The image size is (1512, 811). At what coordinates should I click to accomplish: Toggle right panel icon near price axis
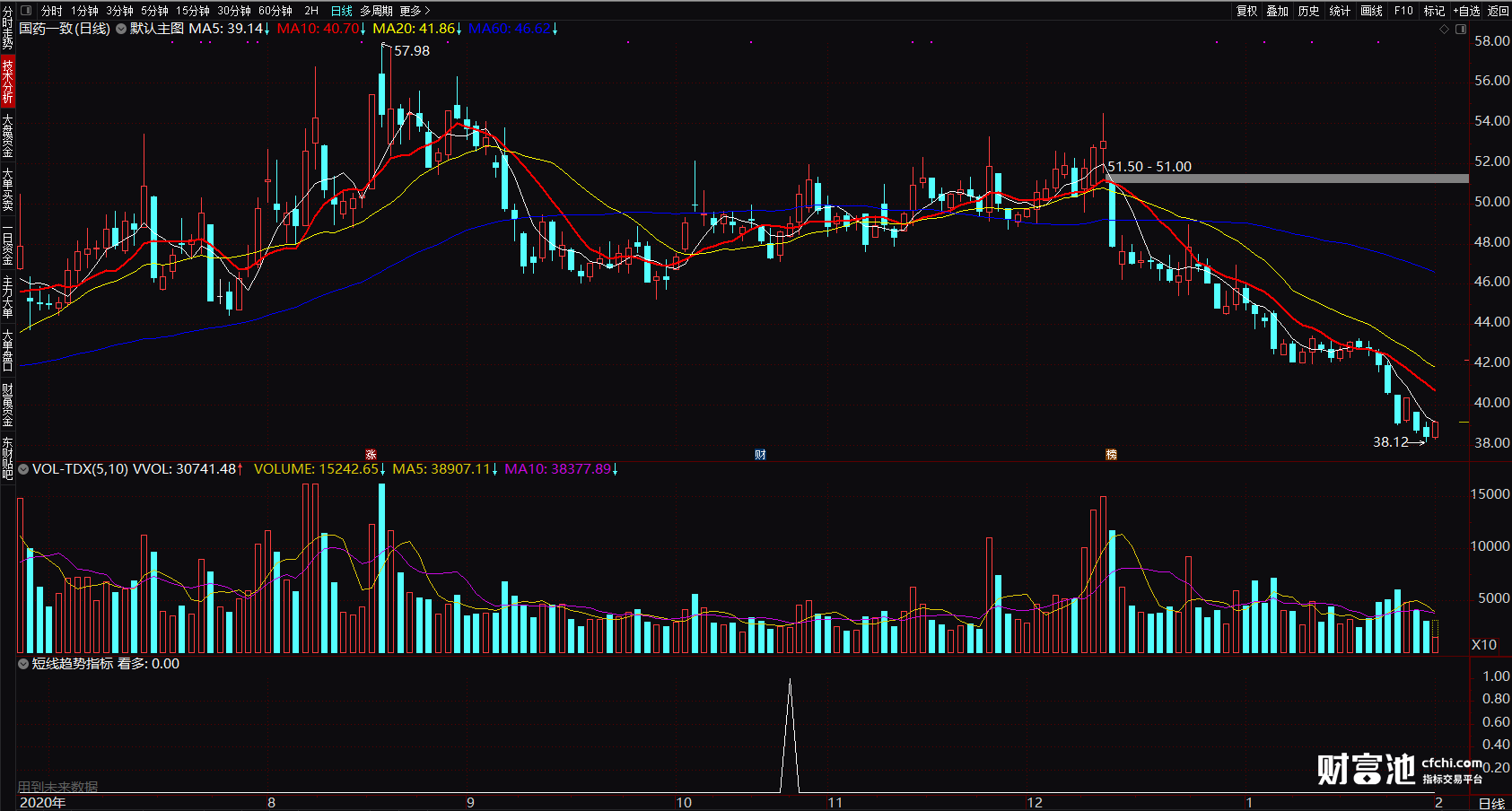[1460, 30]
